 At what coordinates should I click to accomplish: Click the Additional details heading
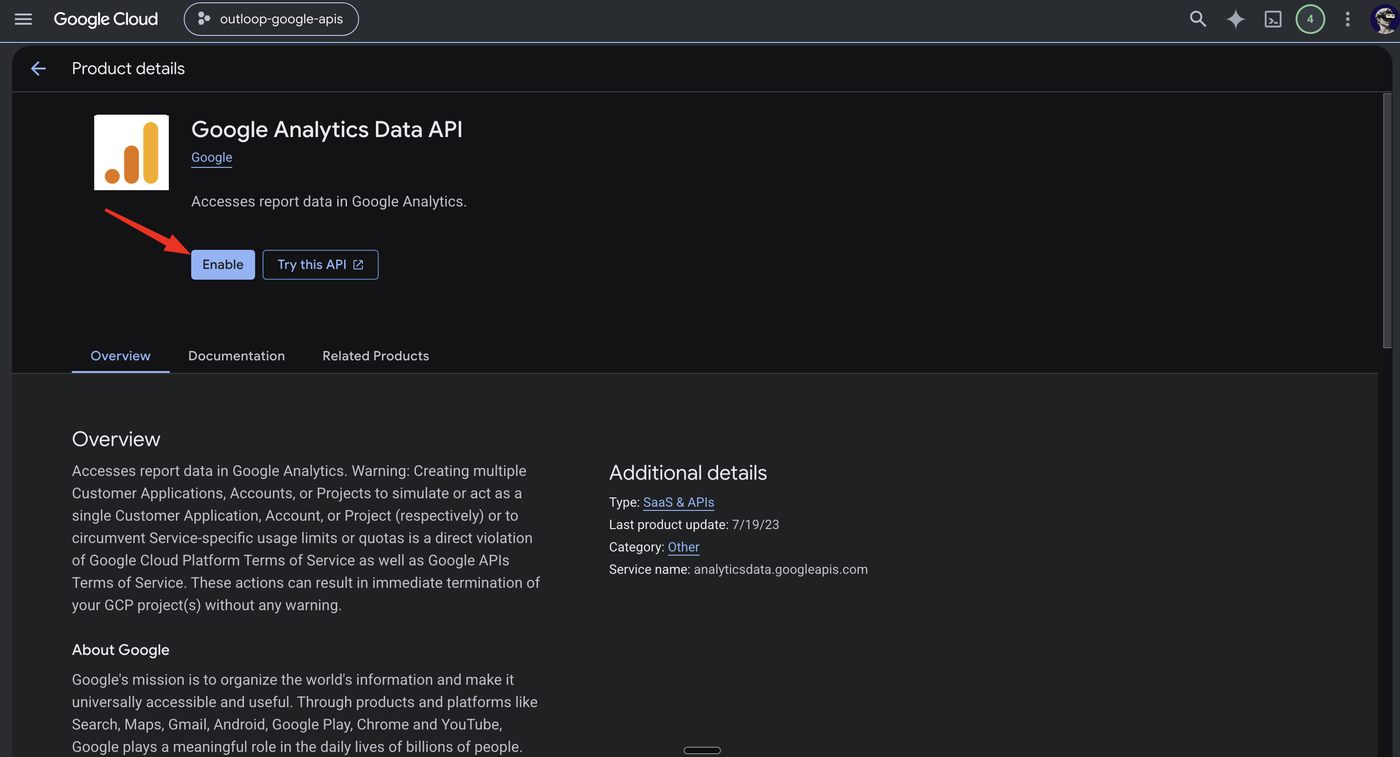tap(688, 472)
